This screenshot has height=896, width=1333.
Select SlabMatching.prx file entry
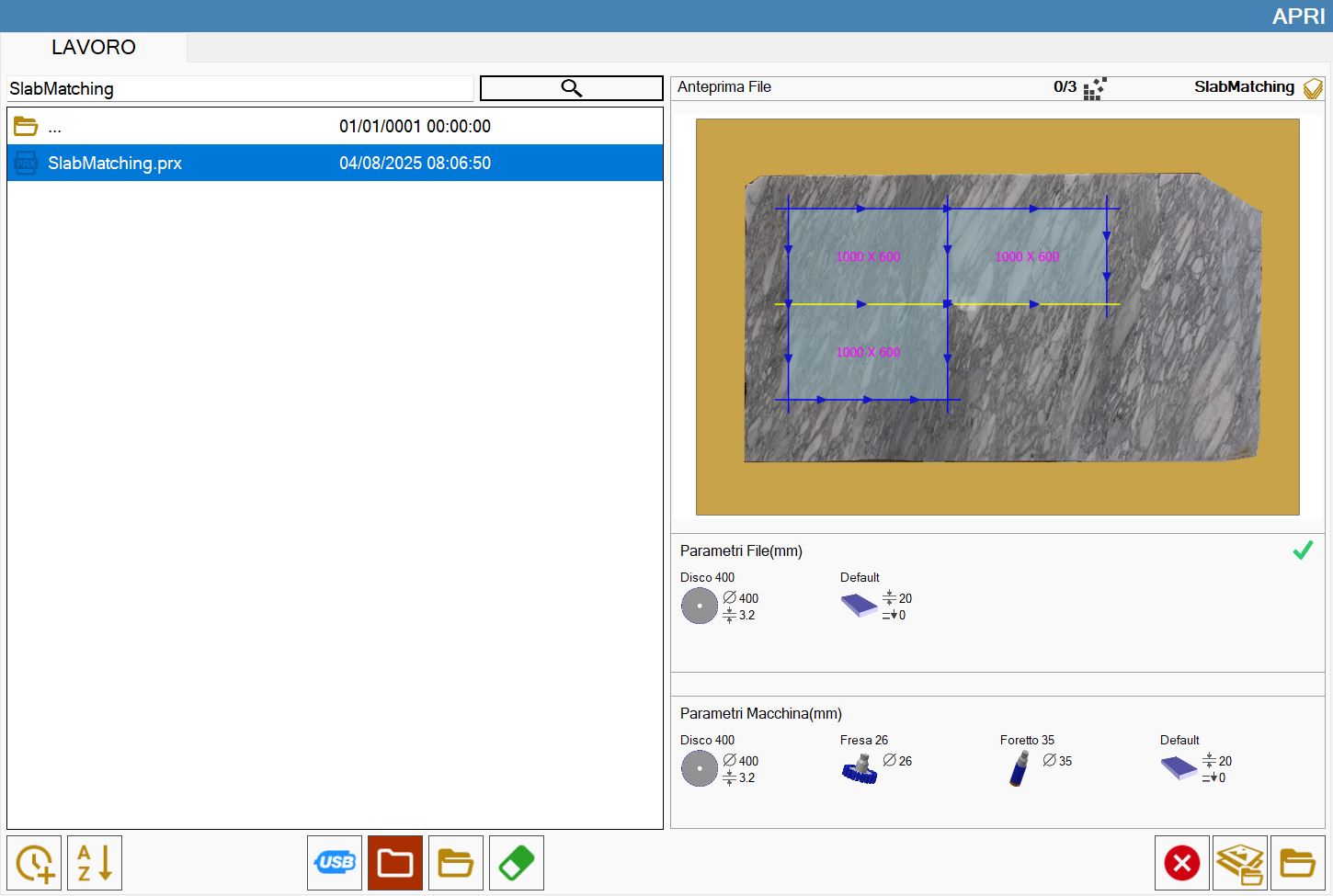click(335, 163)
